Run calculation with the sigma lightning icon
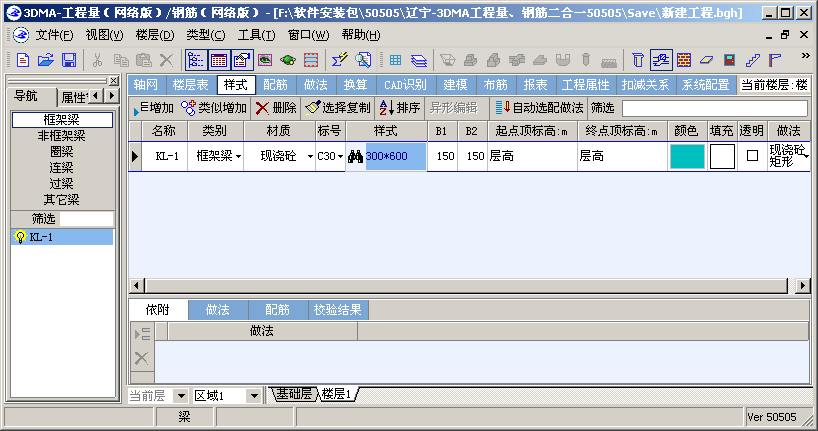The height and width of the screenshot is (431, 818). tap(340, 60)
